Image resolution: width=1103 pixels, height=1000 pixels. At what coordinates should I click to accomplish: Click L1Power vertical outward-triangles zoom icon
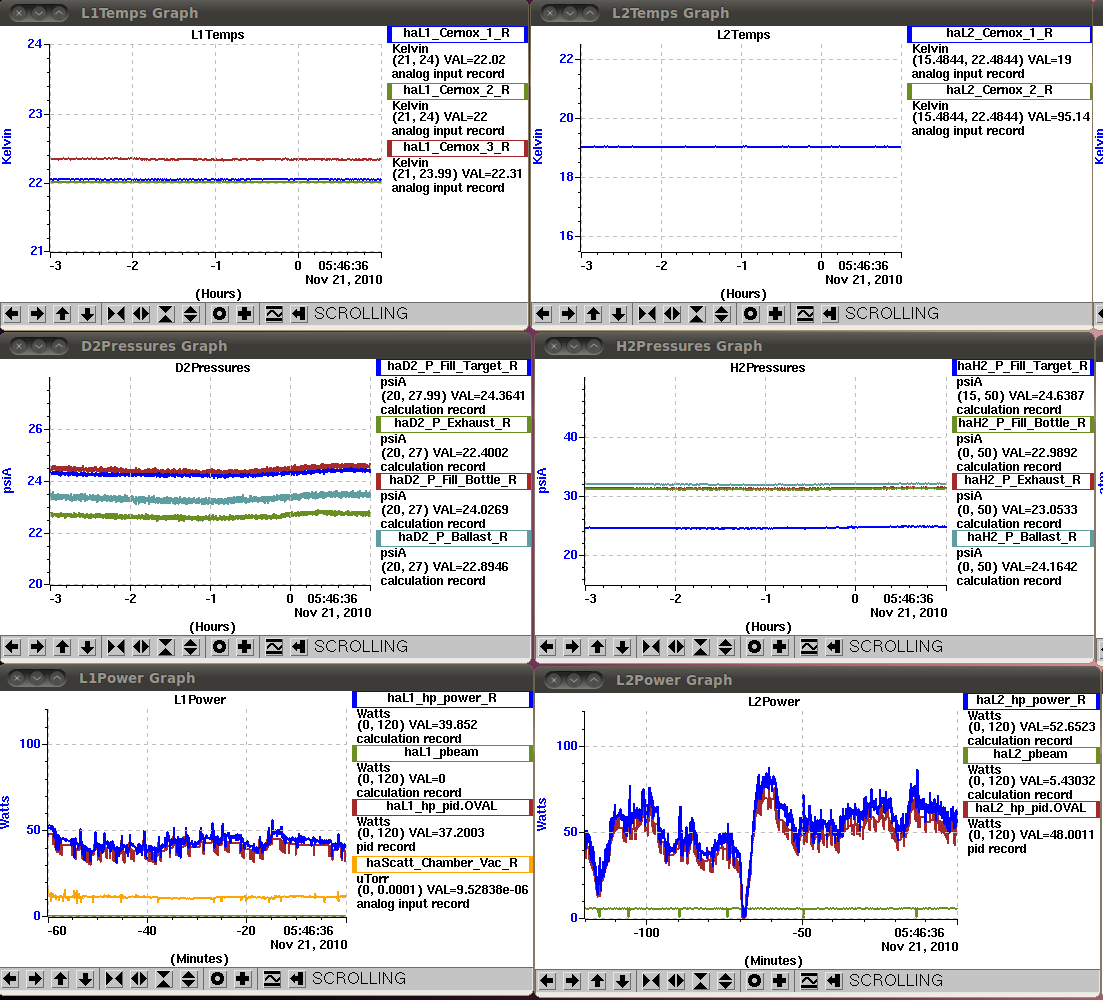coord(189,978)
